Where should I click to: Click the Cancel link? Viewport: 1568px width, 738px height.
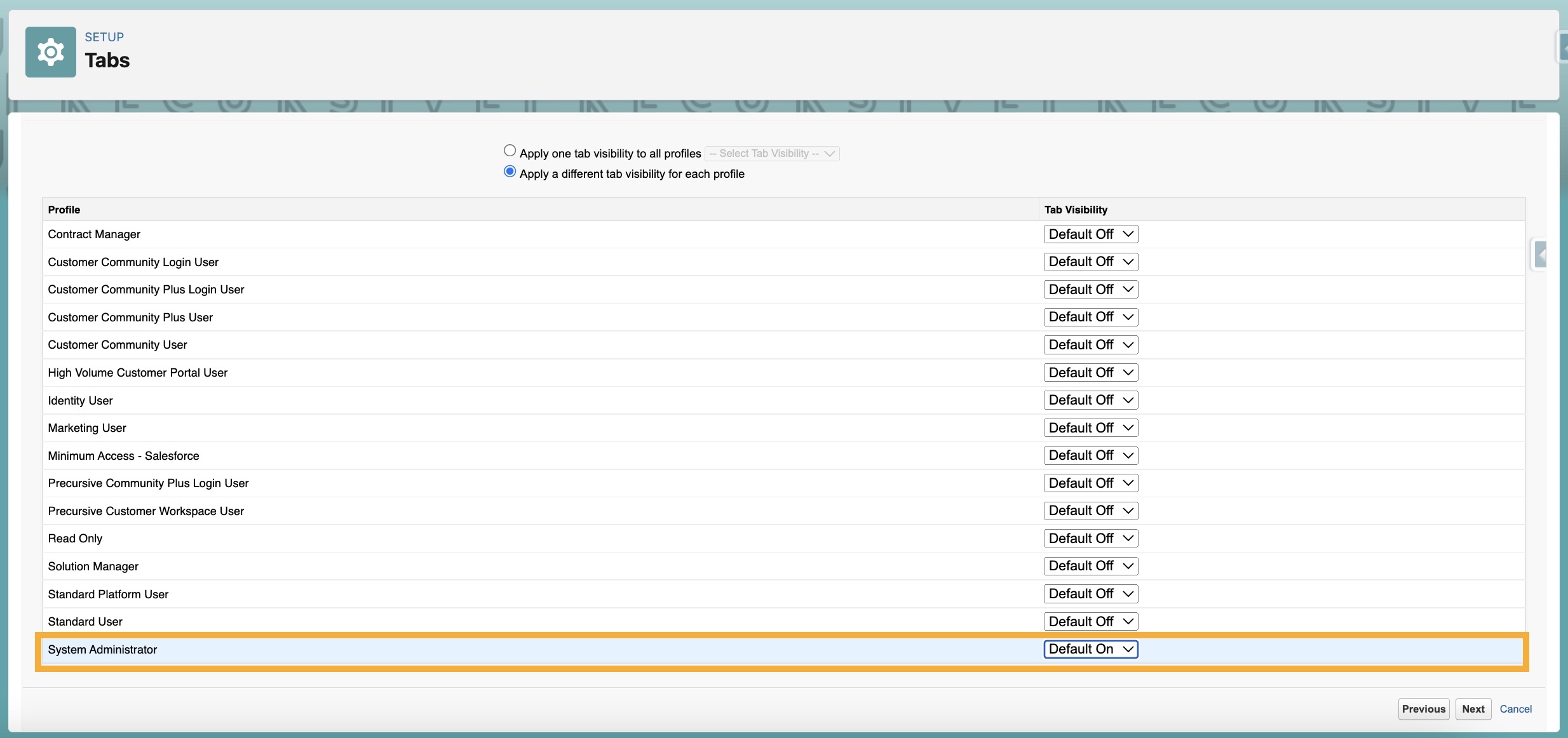pos(1515,709)
